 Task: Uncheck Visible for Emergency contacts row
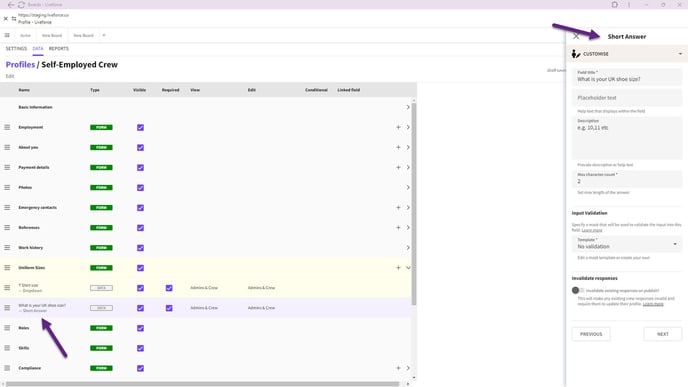pos(140,208)
